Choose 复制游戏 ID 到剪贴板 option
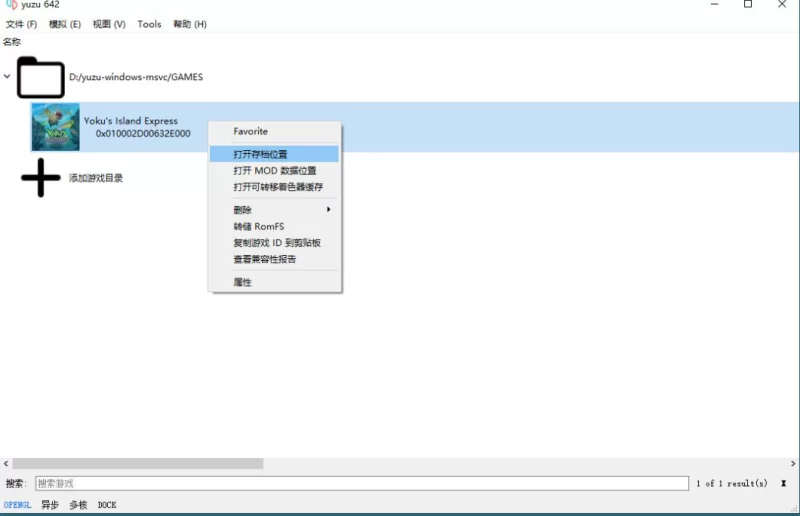Viewport: 800px width, 516px height. (x=277, y=242)
